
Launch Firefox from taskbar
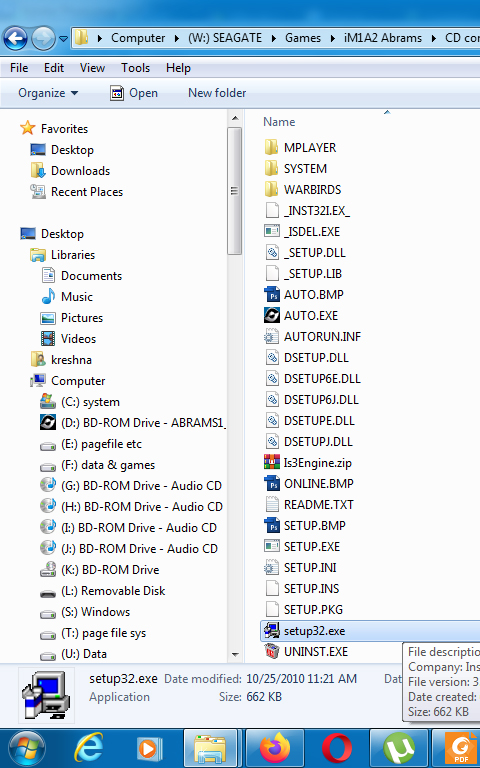click(x=274, y=748)
